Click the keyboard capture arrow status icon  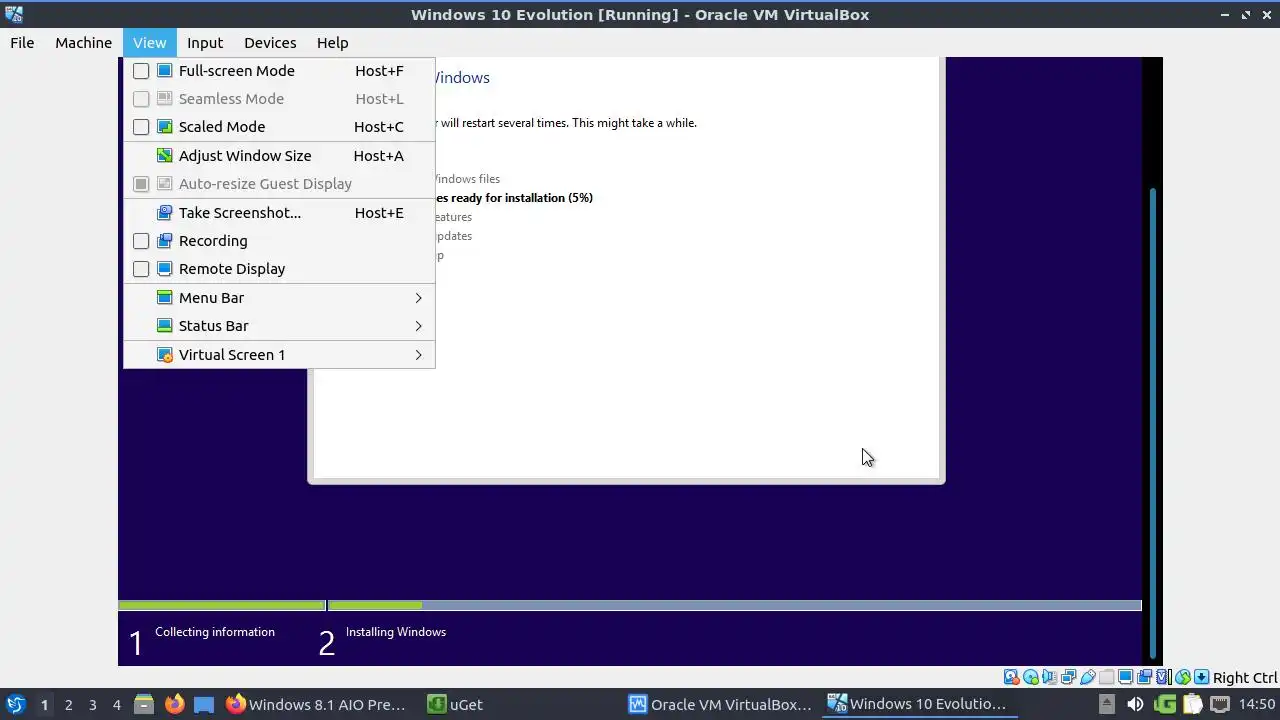pos(1202,677)
